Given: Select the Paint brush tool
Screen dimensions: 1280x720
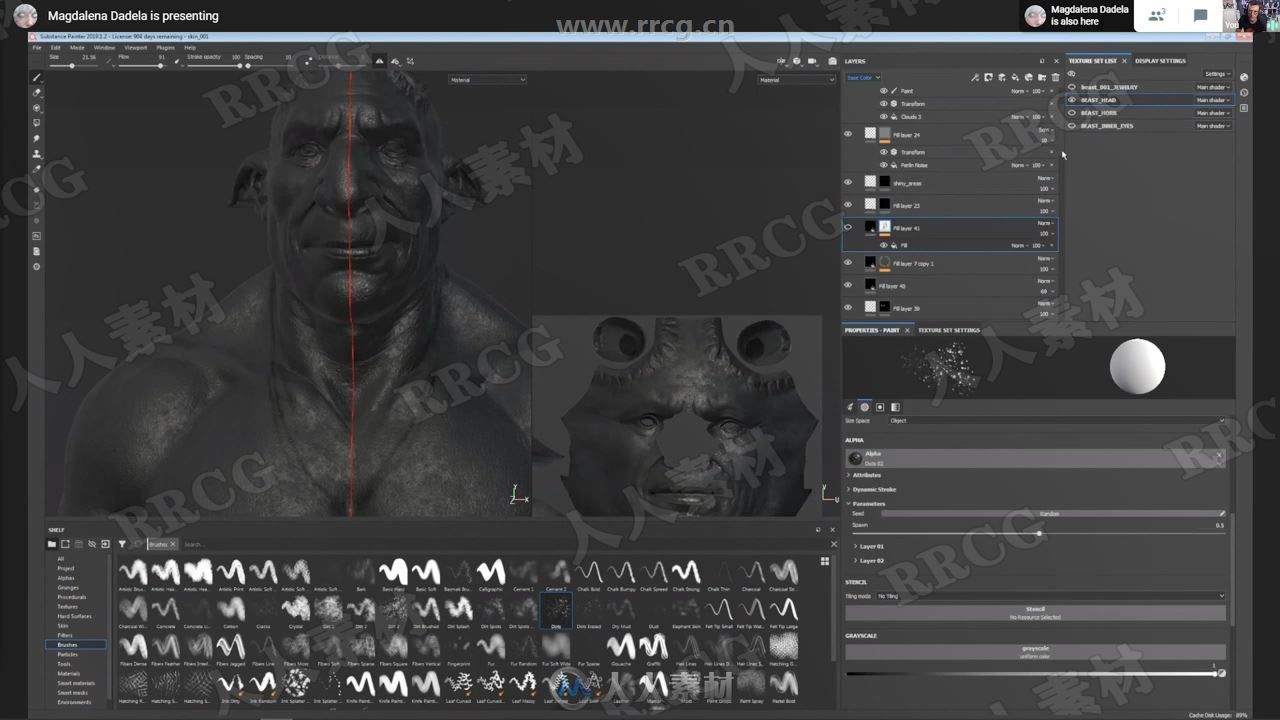Looking at the screenshot, I should coord(37,77).
